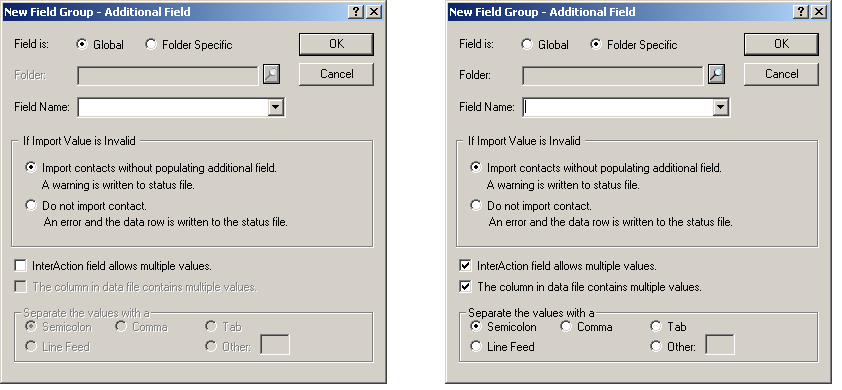Viewport: 842px width, 390px height.
Task: Click OK button in left dialog
Action: click(x=336, y=45)
